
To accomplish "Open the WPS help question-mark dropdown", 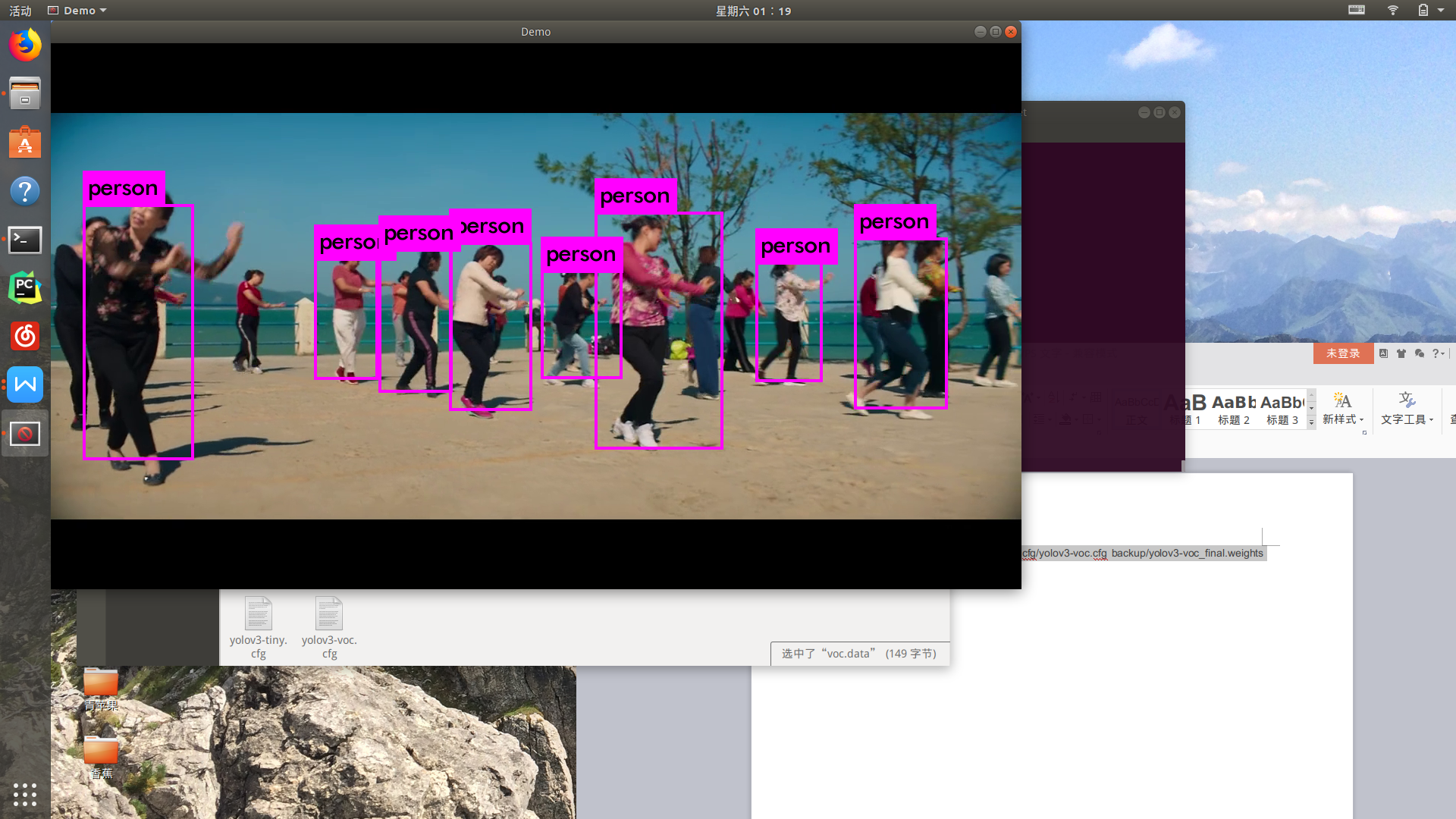I will pyautogui.click(x=1439, y=353).
